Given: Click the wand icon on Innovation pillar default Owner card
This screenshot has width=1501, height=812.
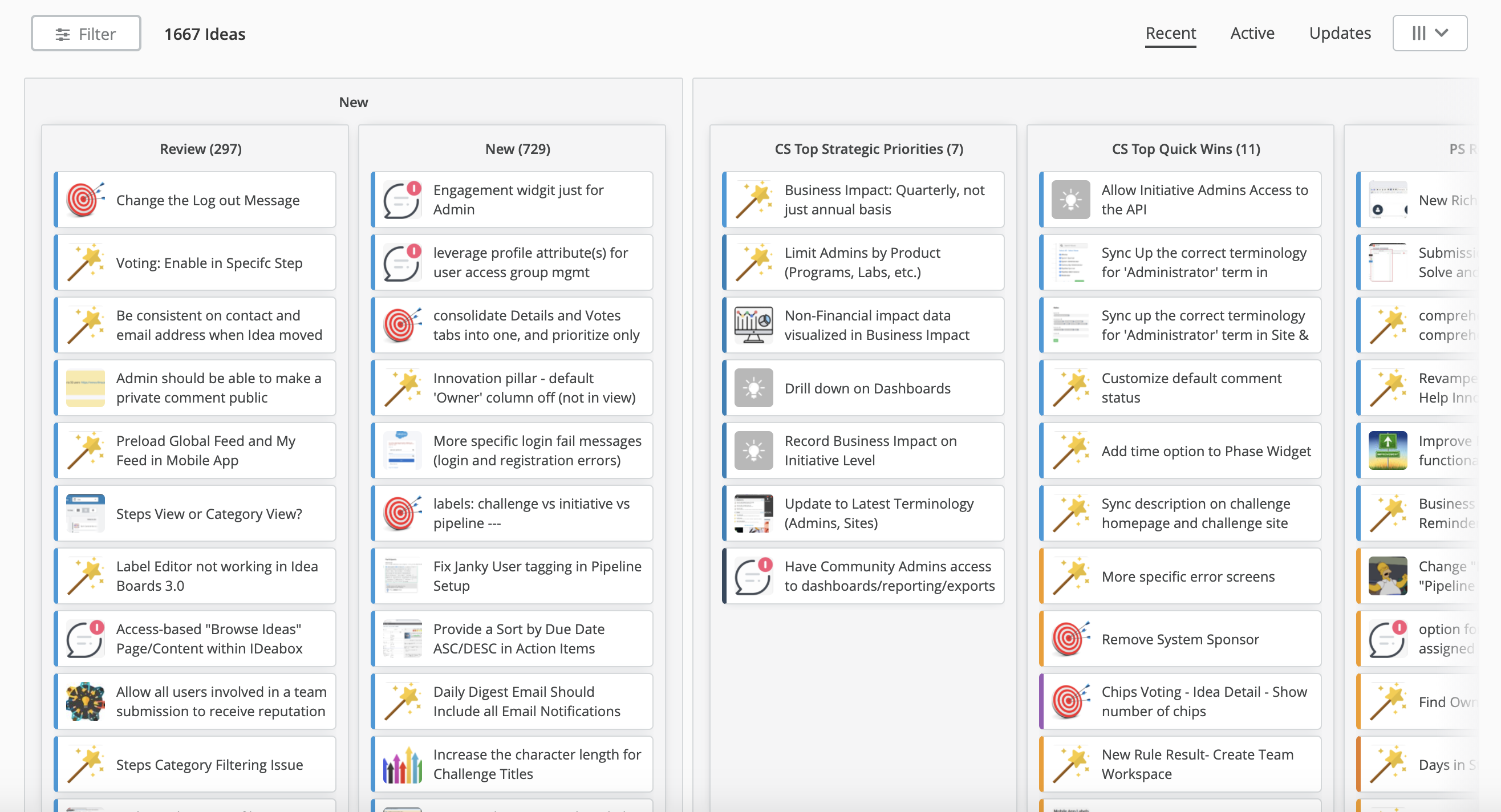Looking at the screenshot, I should pyautogui.click(x=402, y=388).
